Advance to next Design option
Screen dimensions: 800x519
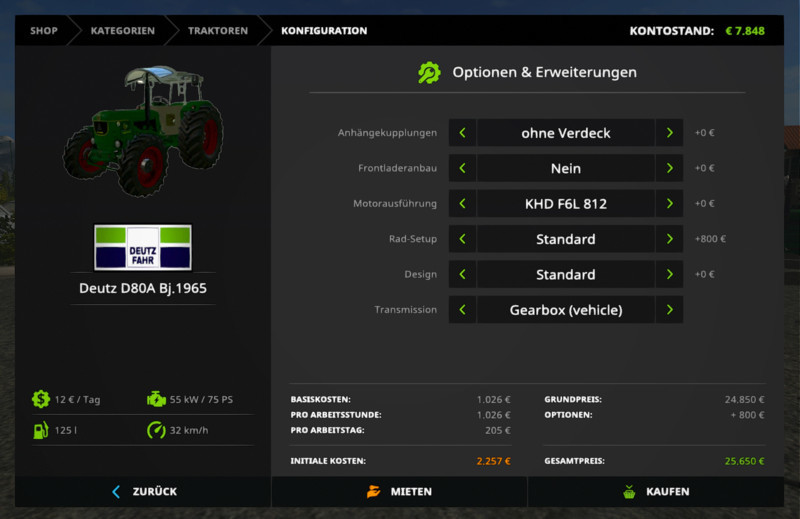(669, 274)
